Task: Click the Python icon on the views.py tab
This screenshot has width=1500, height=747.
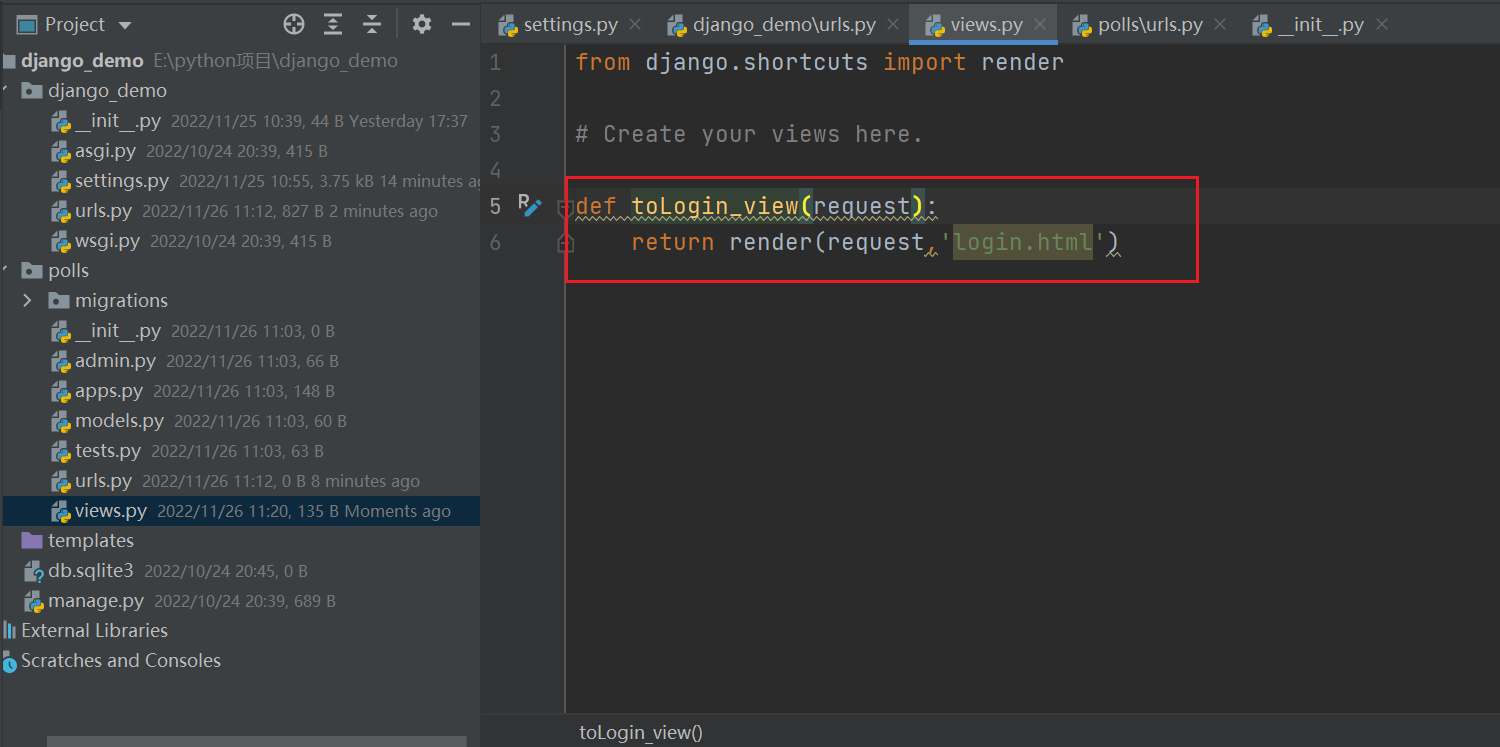Action: pos(935,26)
